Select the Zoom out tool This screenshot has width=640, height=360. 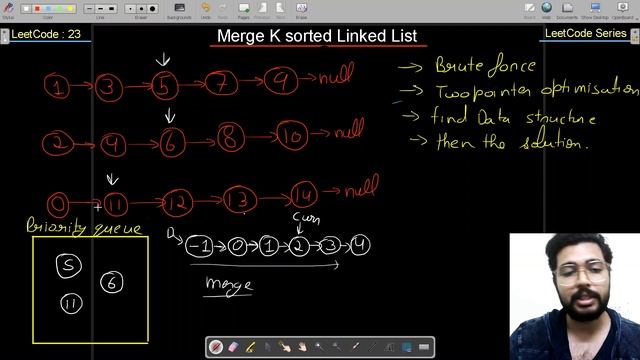(337, 347)
